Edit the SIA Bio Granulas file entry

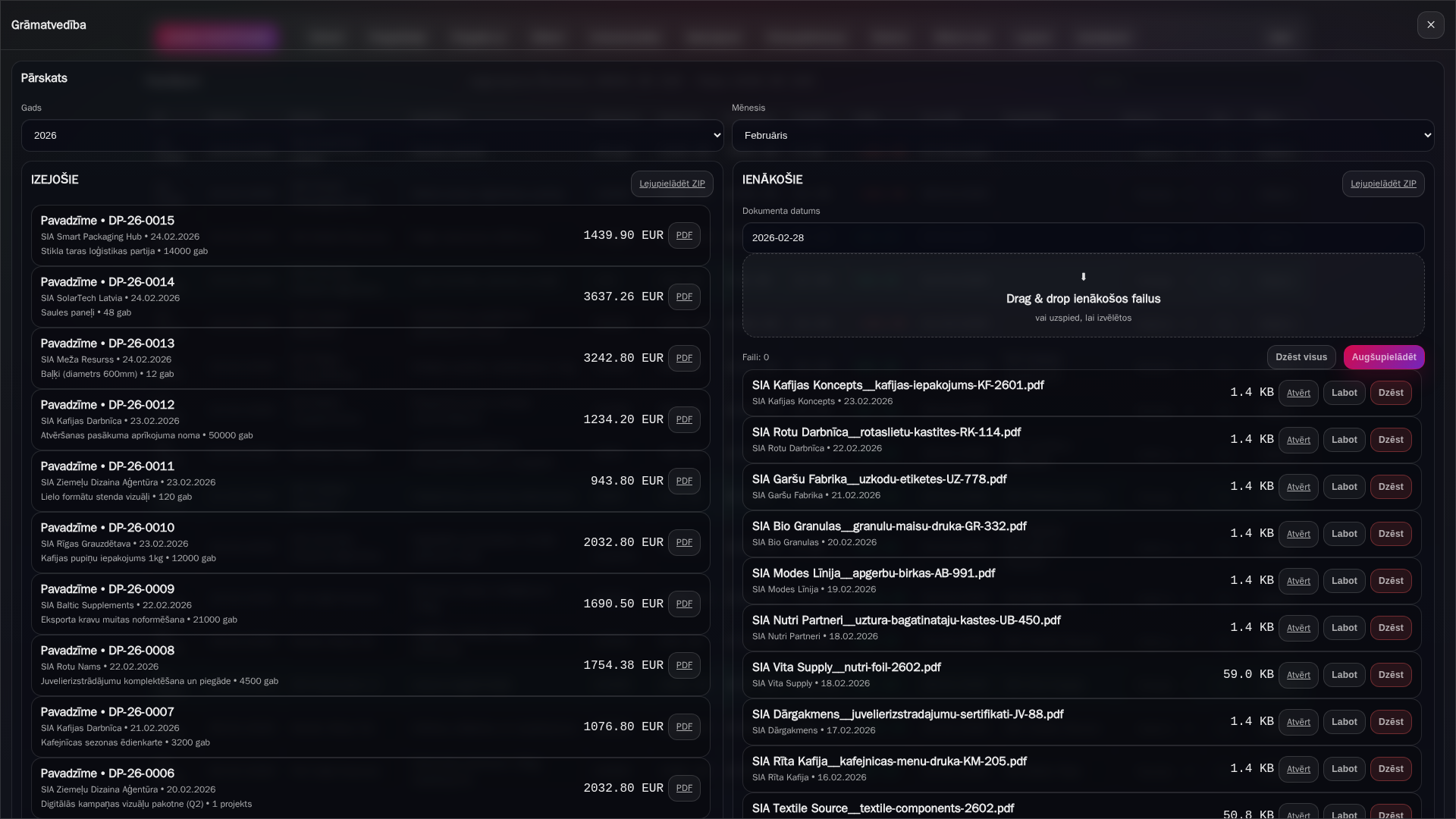point(1344,534)
